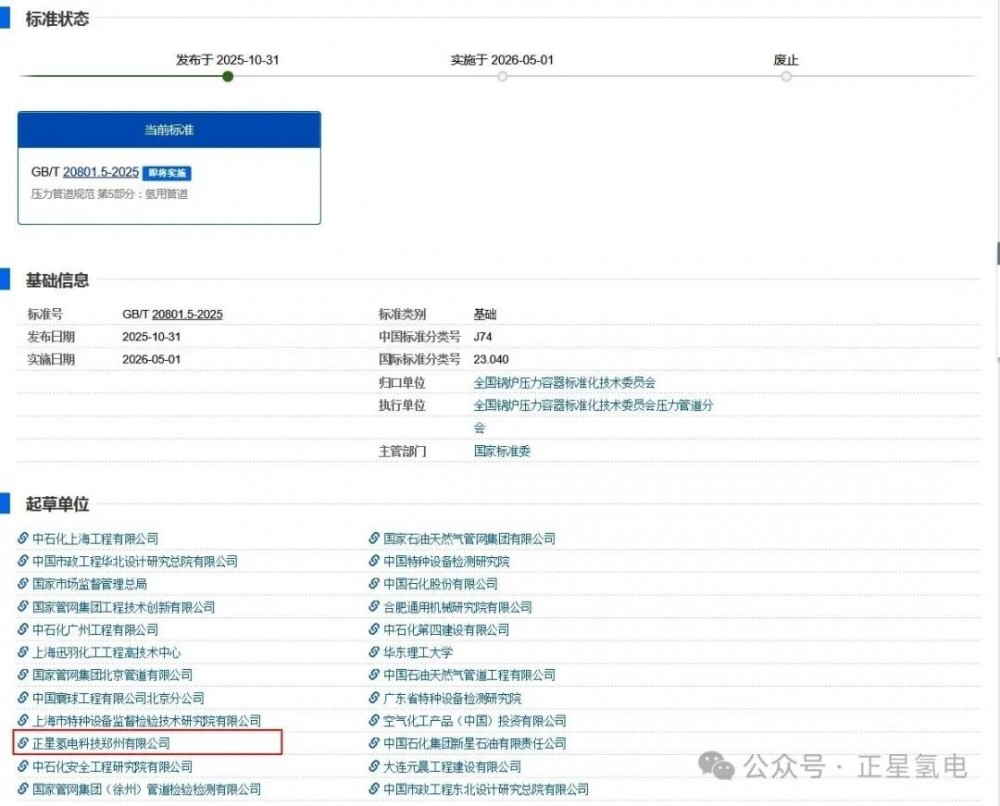1000x806 pixels.
Task: Click the vertical scrollbar on the right edge
Action: click(x=997, y=253)
